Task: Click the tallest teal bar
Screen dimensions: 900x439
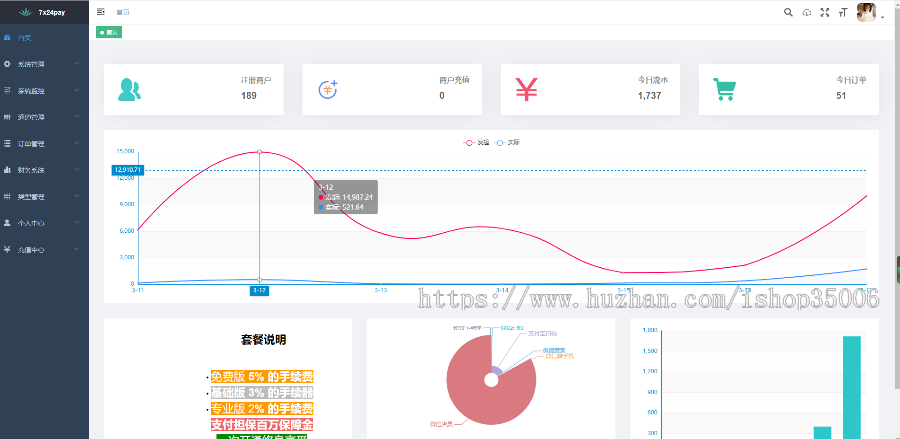Action: point(852,387)
